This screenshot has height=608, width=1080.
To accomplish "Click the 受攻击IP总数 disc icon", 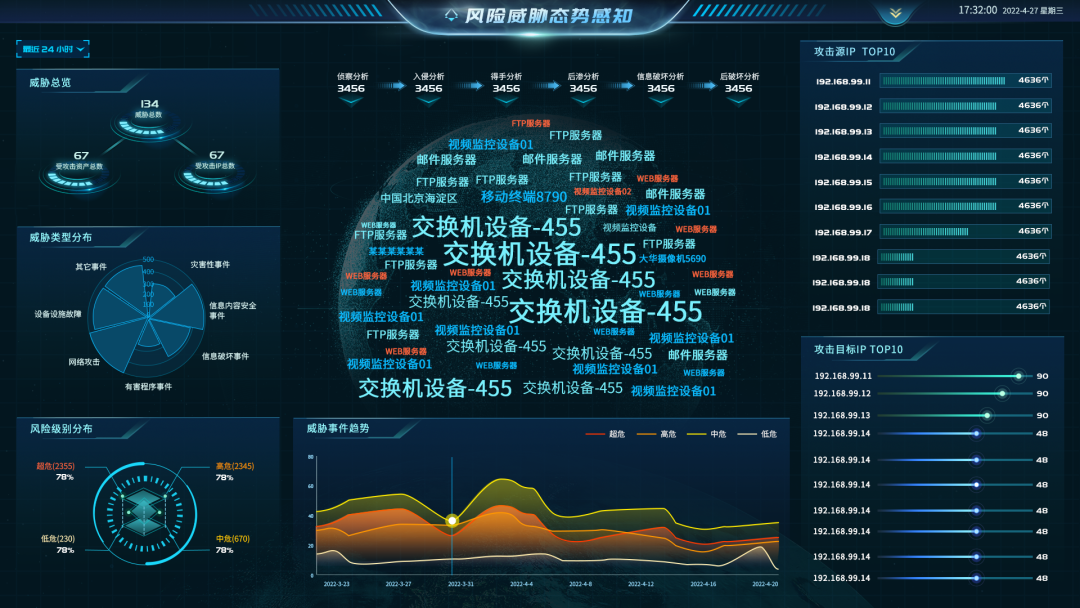I will 215,178.
